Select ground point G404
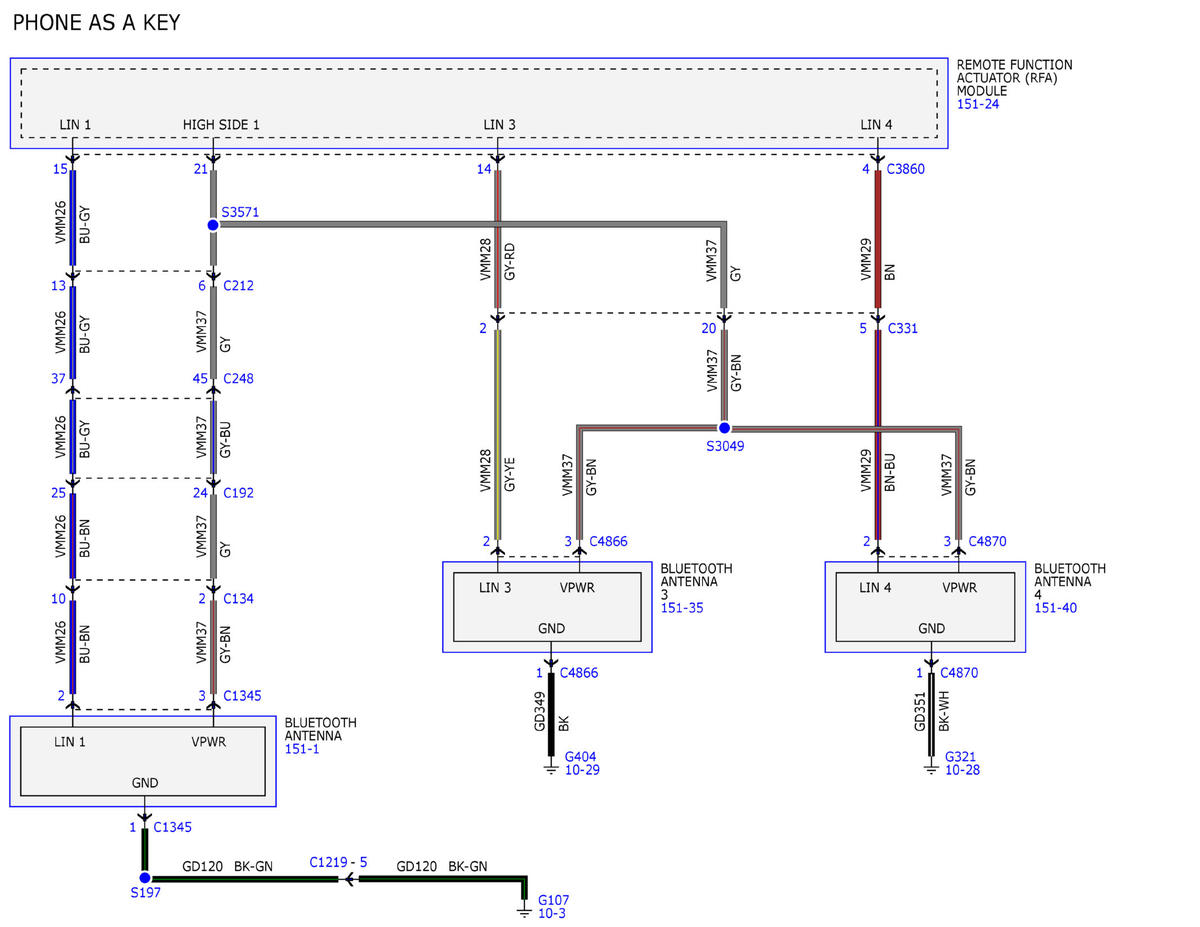This screenshot has height=927, width=1200. click(582, 757)
